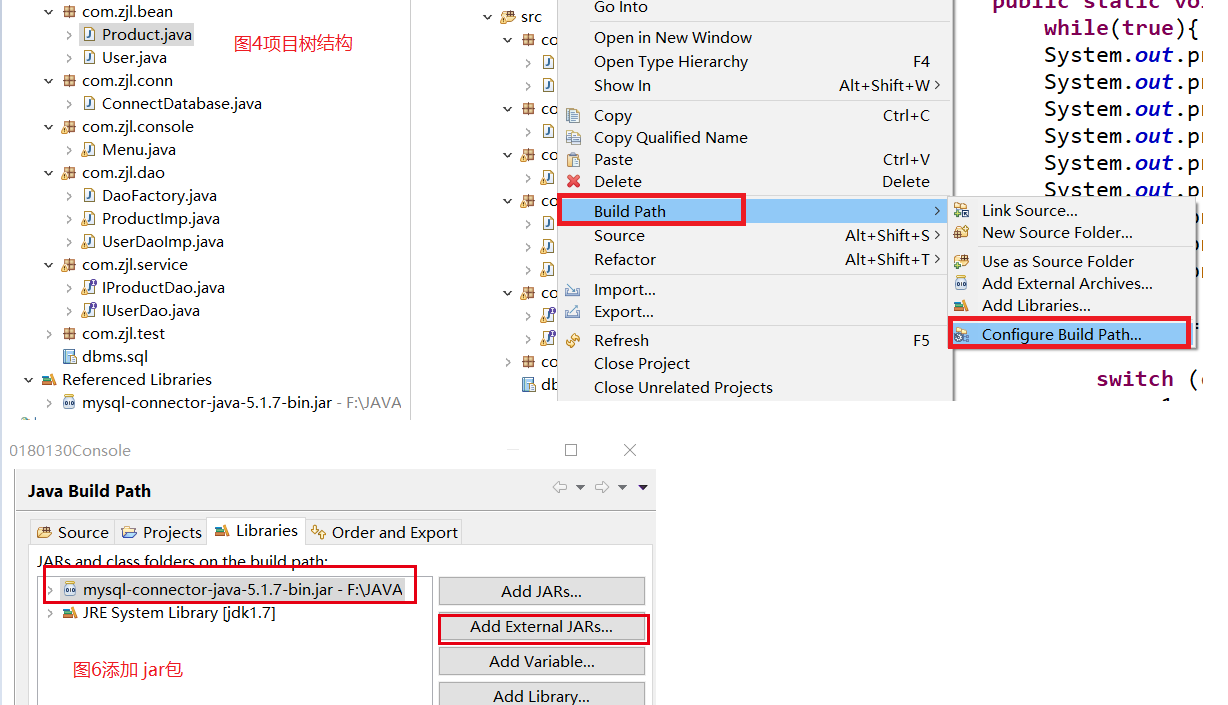
Task: Switch to the Source tab
Action: (72, 532)
